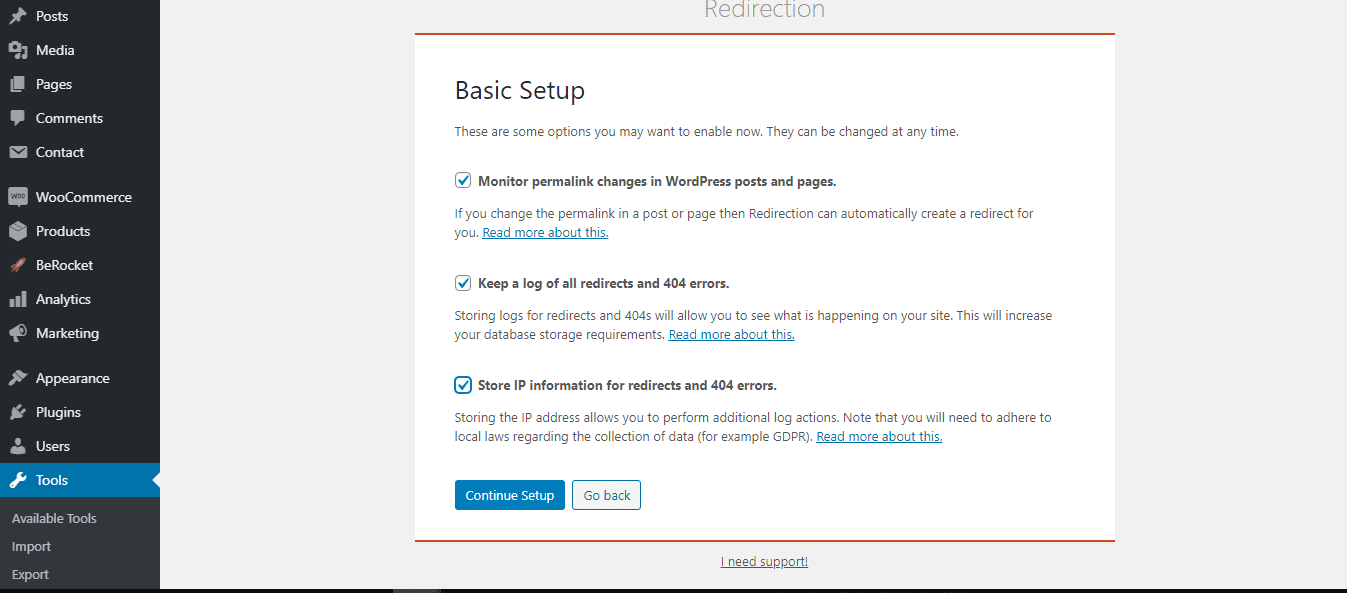Click the Continue Setup button

(510, 495)
